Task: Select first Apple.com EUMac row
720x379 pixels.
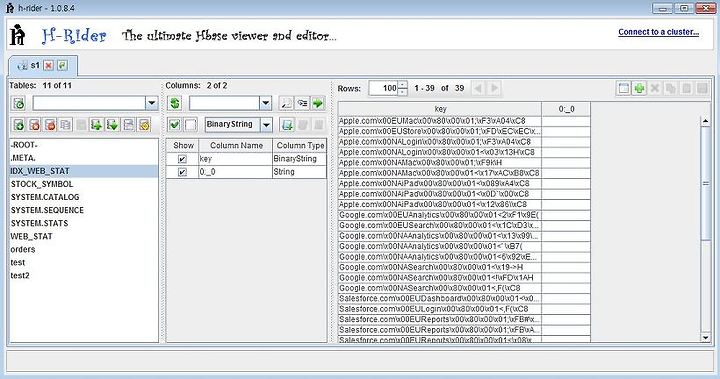Action: point(440,121)
